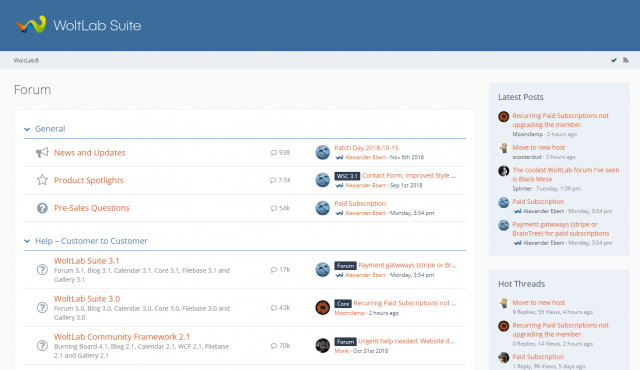This screenshot has height=370, width=640.
Task: Click the 938 post count
Action: (280, 153)
